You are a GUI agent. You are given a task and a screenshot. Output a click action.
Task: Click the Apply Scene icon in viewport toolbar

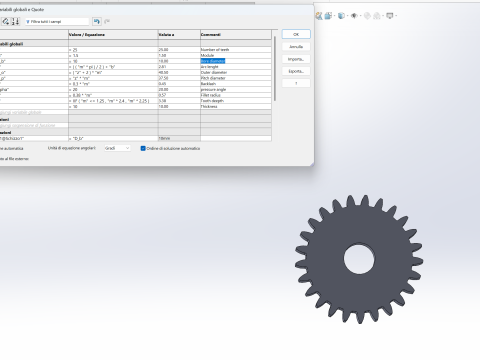coord(377,16)
